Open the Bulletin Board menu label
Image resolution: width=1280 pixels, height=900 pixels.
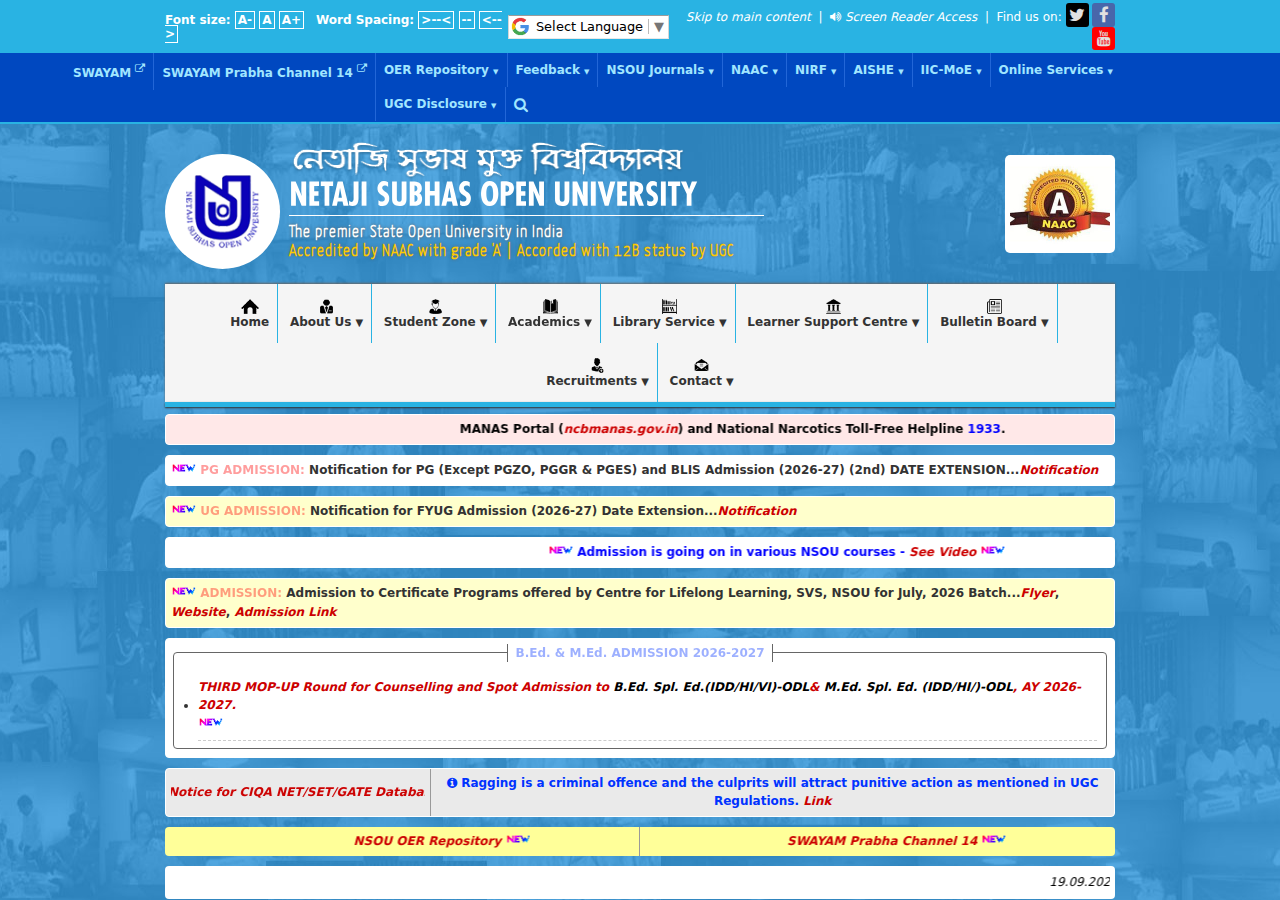(994, 322)
